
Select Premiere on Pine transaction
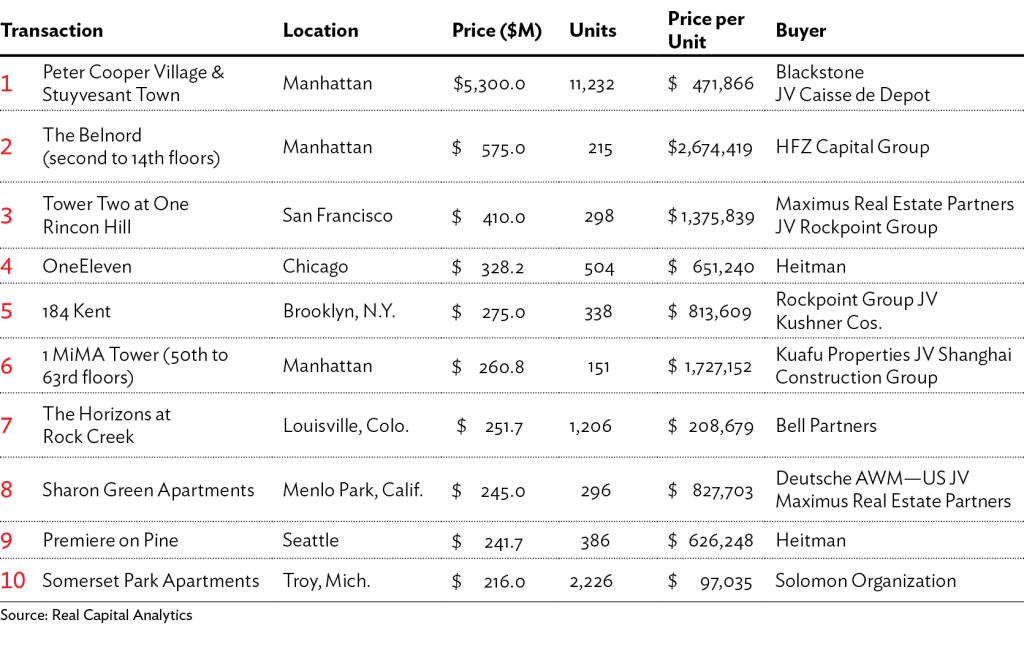[x=110, y=540]
